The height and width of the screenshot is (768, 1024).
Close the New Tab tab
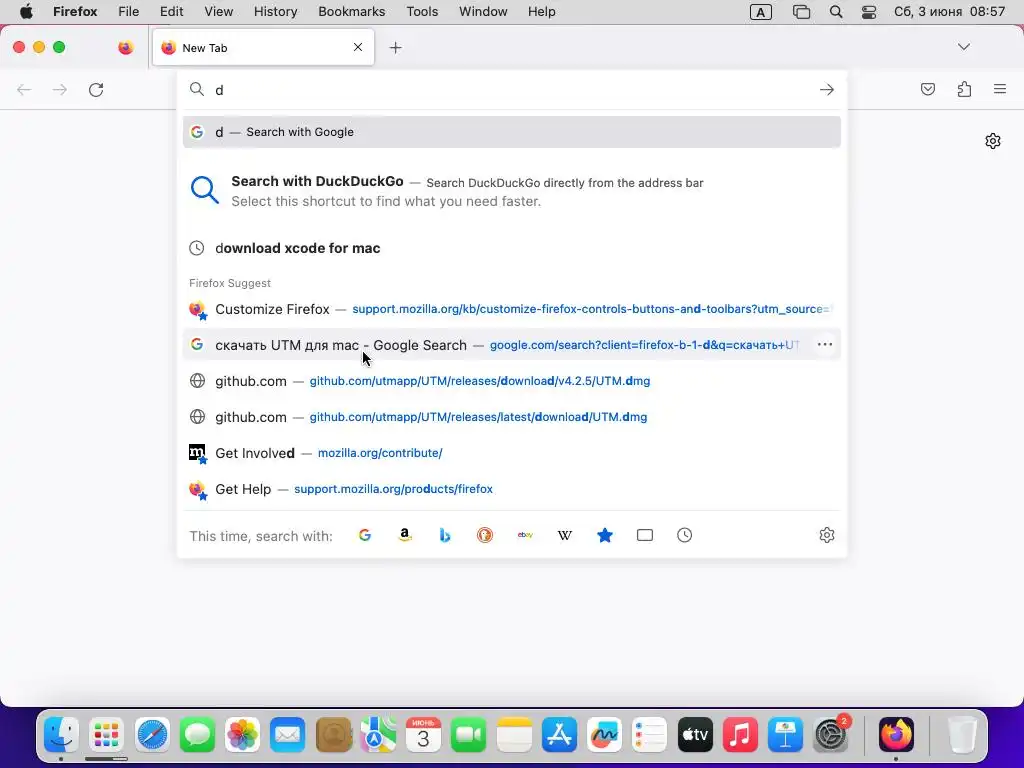[x=358, y=47]
